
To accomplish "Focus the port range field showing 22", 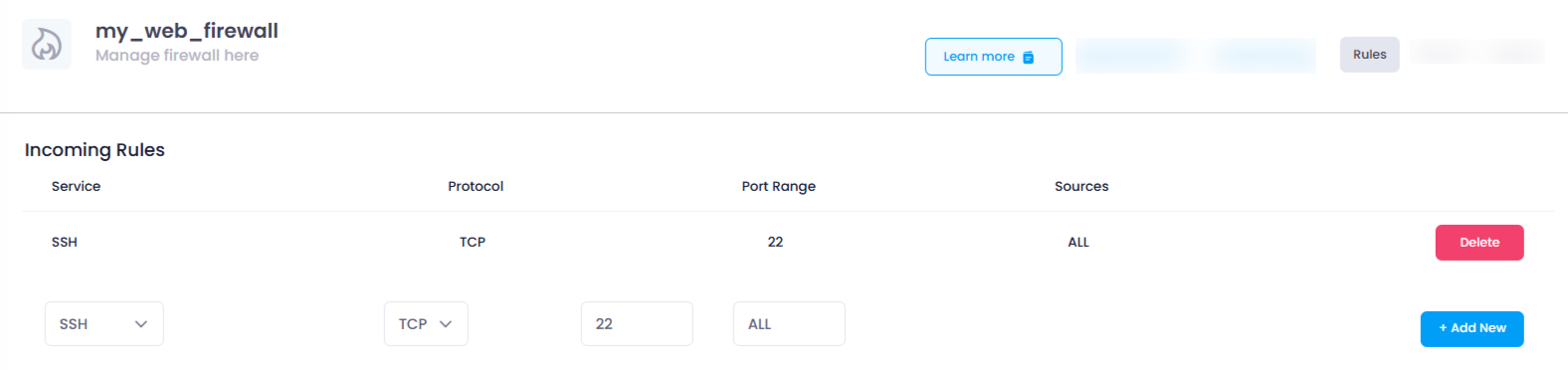I will (x=637, y=324).
